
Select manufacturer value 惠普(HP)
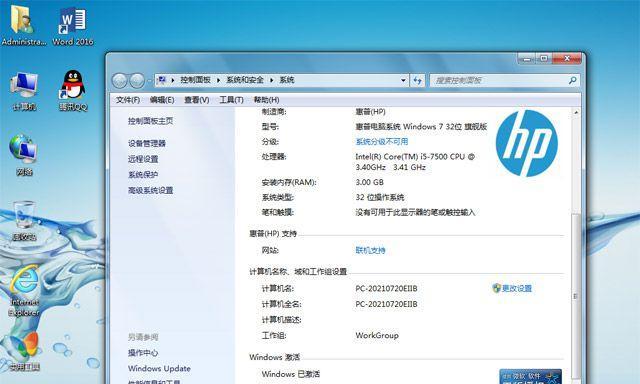[370, 111]
